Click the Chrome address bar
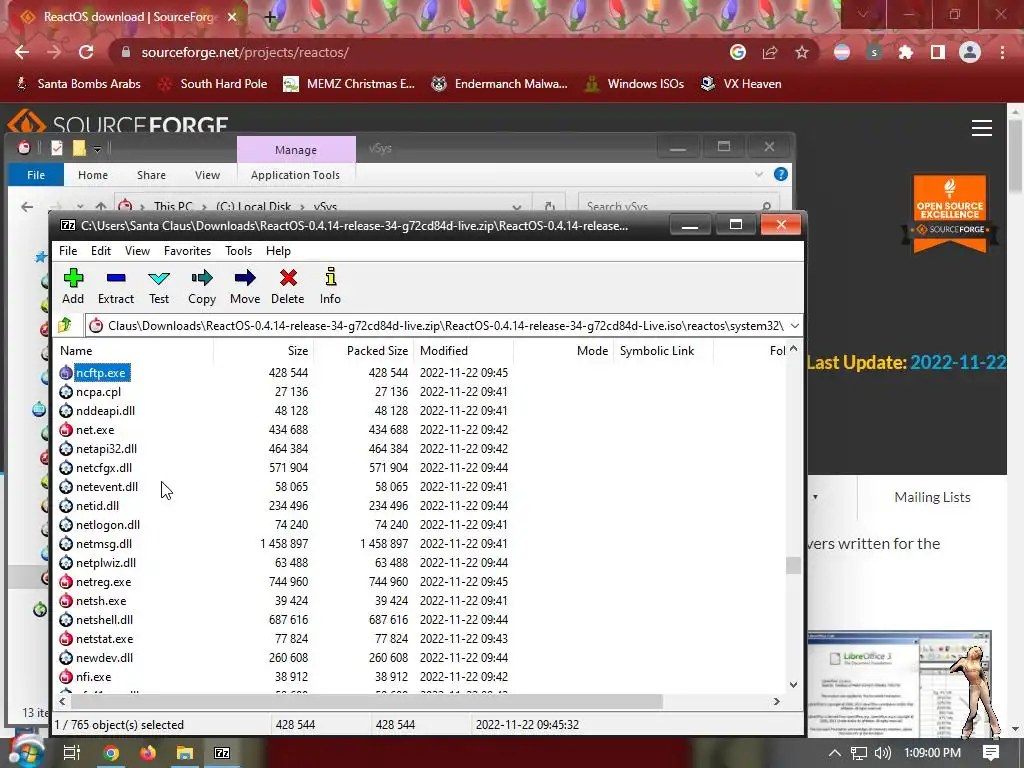 (418, 52)
